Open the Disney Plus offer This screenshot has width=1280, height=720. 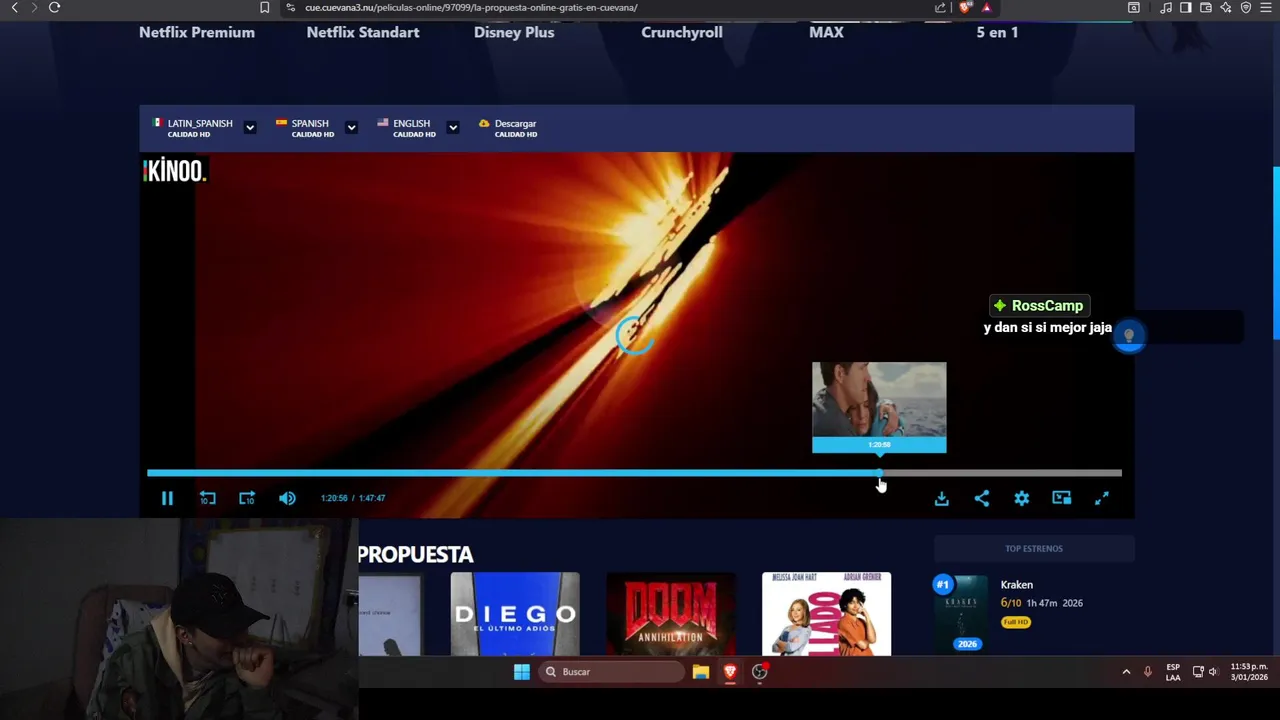tap(514, 32)
